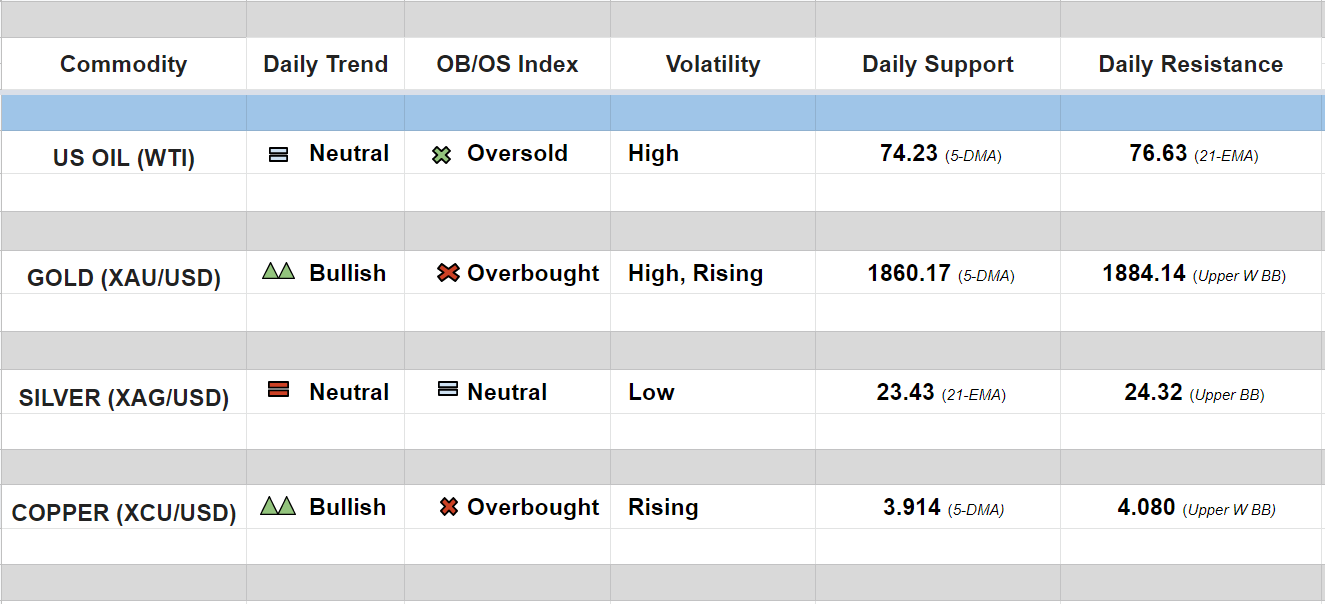Select the Daily Resistance column header
The height and width of the screenshot is (604, 1325).
pyautogui.click(x=1190, y=65)
